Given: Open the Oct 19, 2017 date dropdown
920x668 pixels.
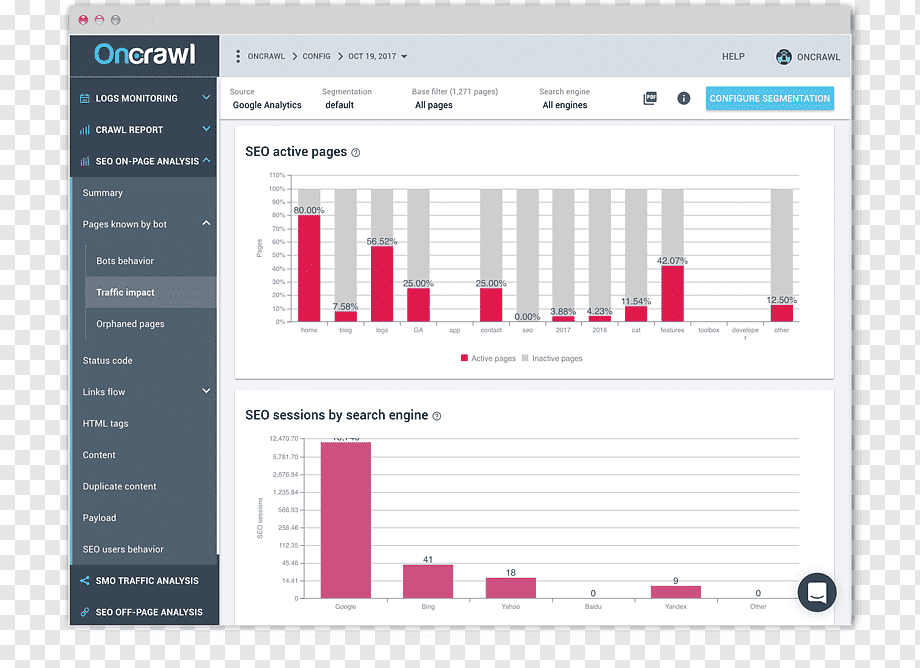Looking at the screenshot, I should pos(377,56).
